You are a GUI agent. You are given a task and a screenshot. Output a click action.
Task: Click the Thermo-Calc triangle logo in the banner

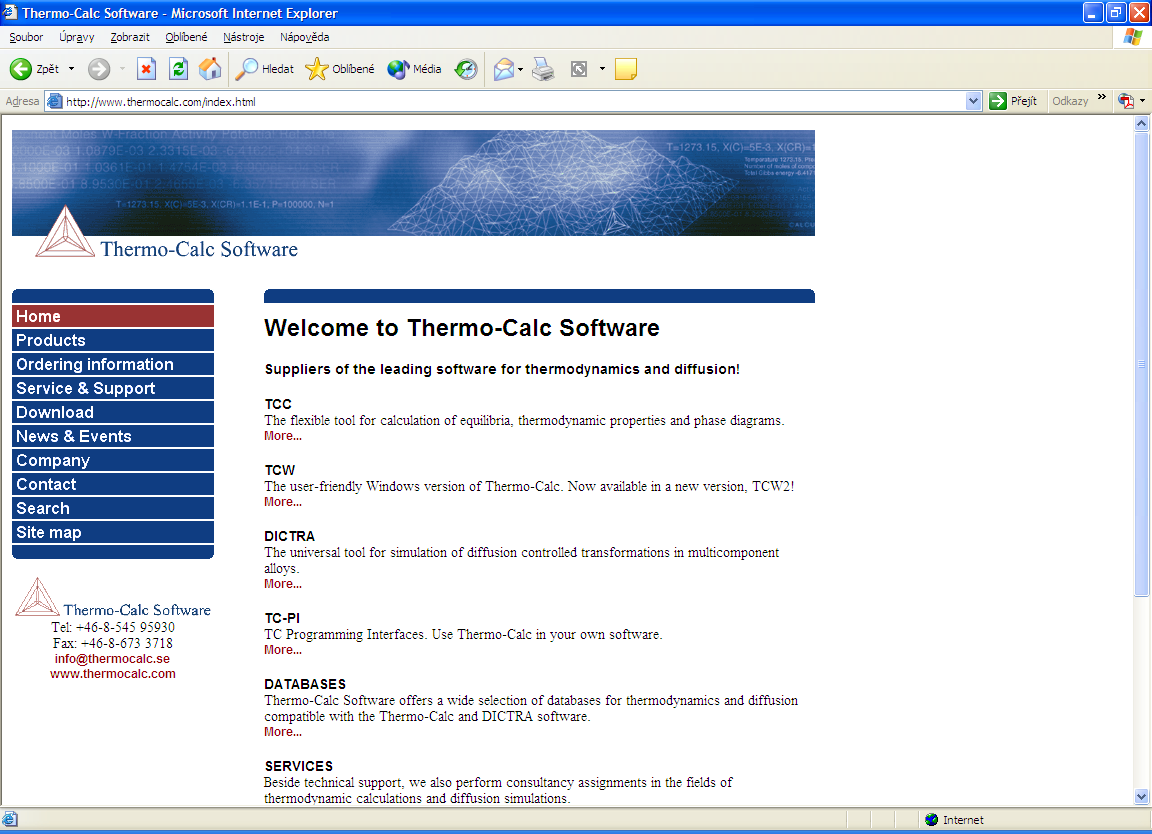coord(65,231)
